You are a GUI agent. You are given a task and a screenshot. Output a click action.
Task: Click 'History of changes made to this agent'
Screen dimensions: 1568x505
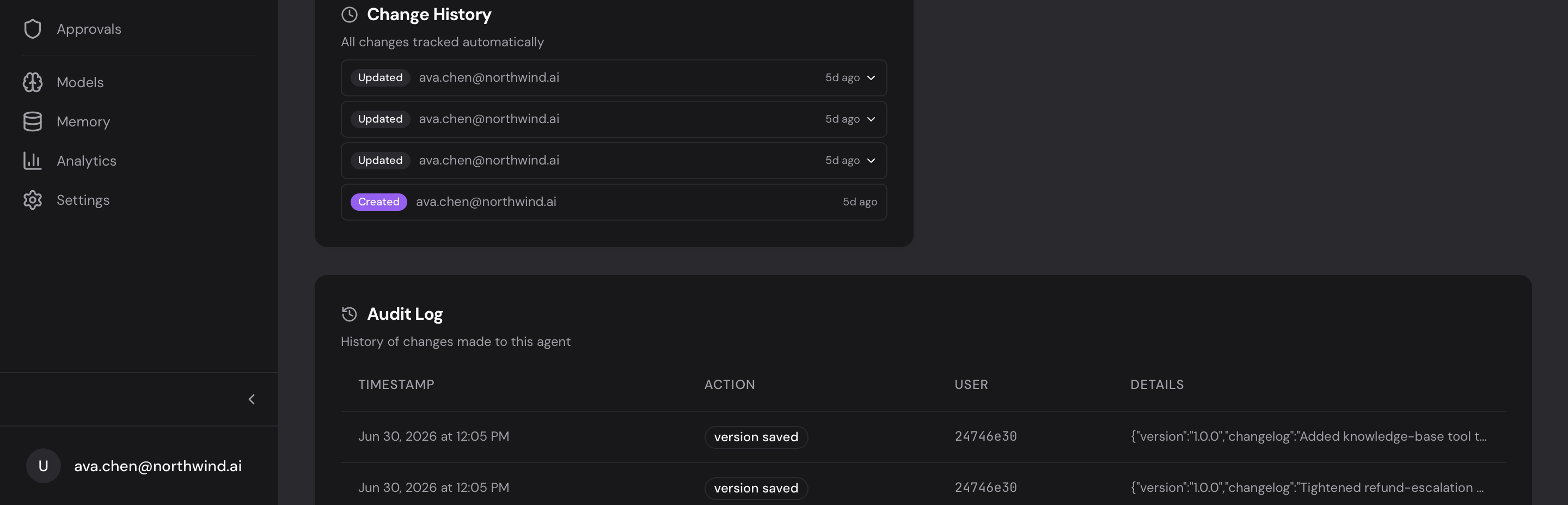pyautogui.click(x=455, y=342)
